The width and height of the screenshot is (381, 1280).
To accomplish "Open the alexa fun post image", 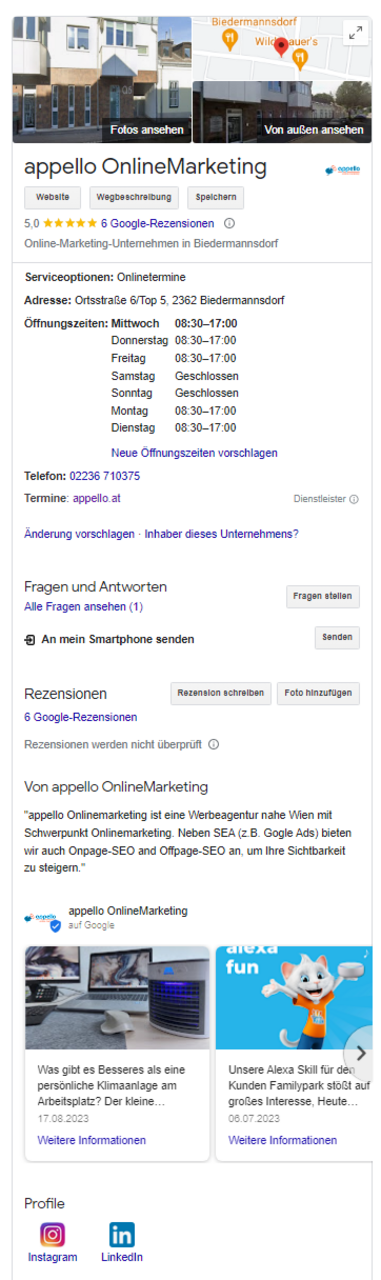I will tap(293, 997).
